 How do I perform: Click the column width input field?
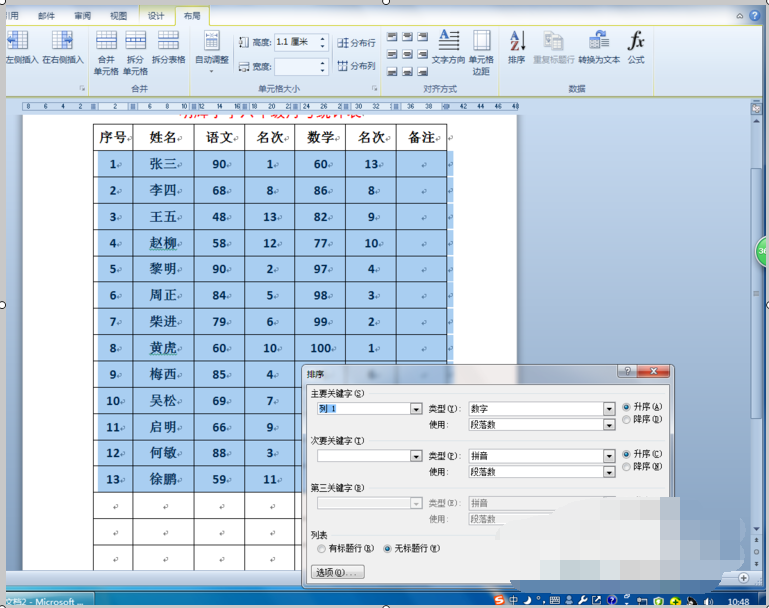[x=296, y=66]
